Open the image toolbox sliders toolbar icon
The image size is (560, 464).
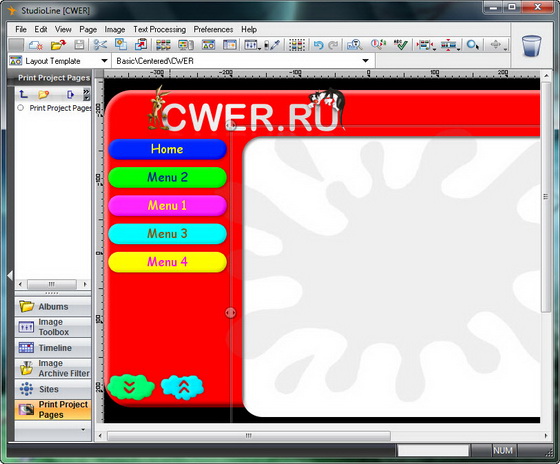click(251, 45)
